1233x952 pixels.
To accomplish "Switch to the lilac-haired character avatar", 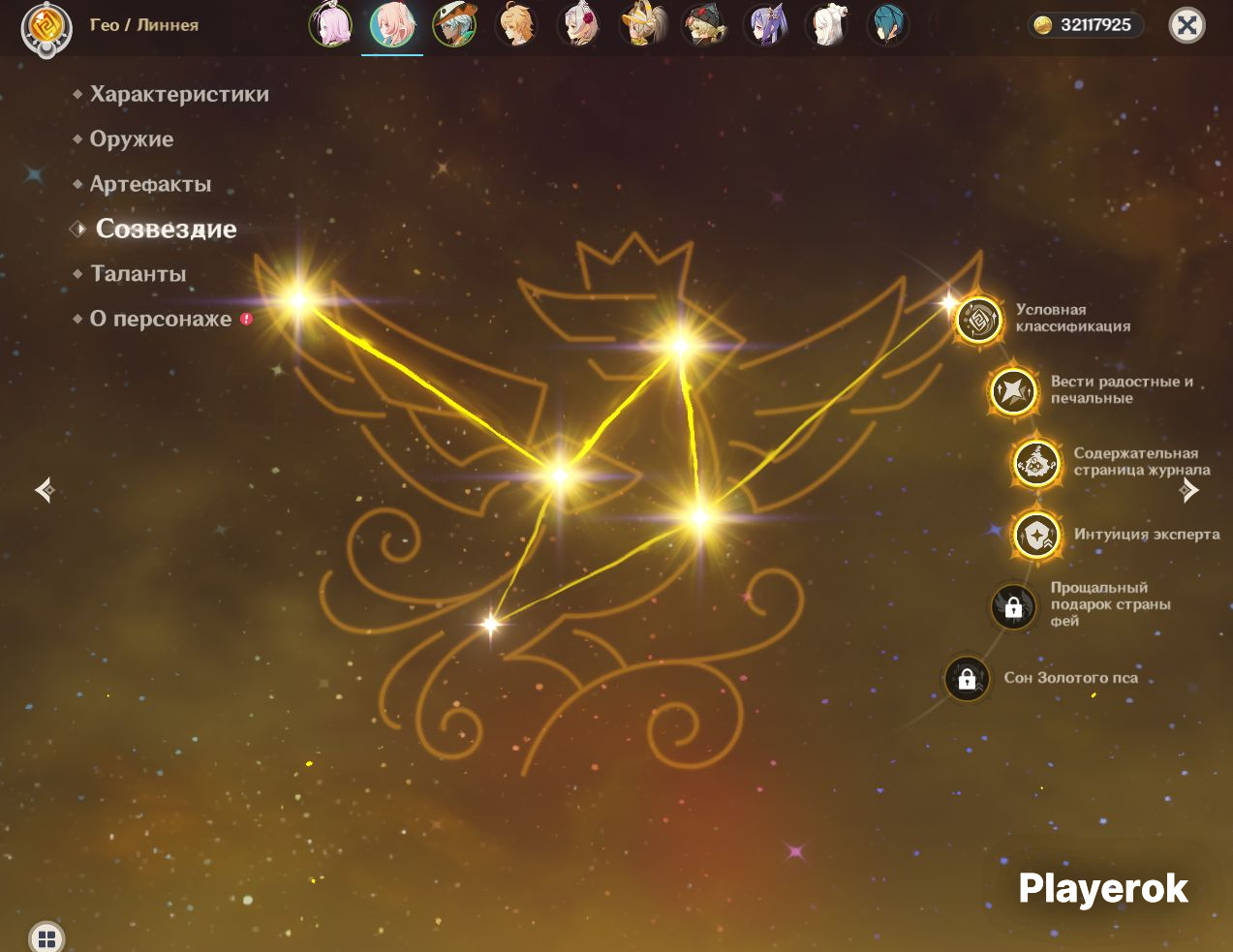I will 330,24.
